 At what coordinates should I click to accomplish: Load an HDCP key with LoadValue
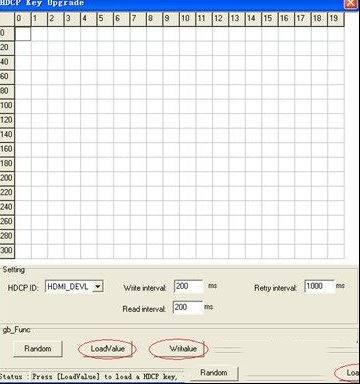pyautogui.click(x=107, y=349)
